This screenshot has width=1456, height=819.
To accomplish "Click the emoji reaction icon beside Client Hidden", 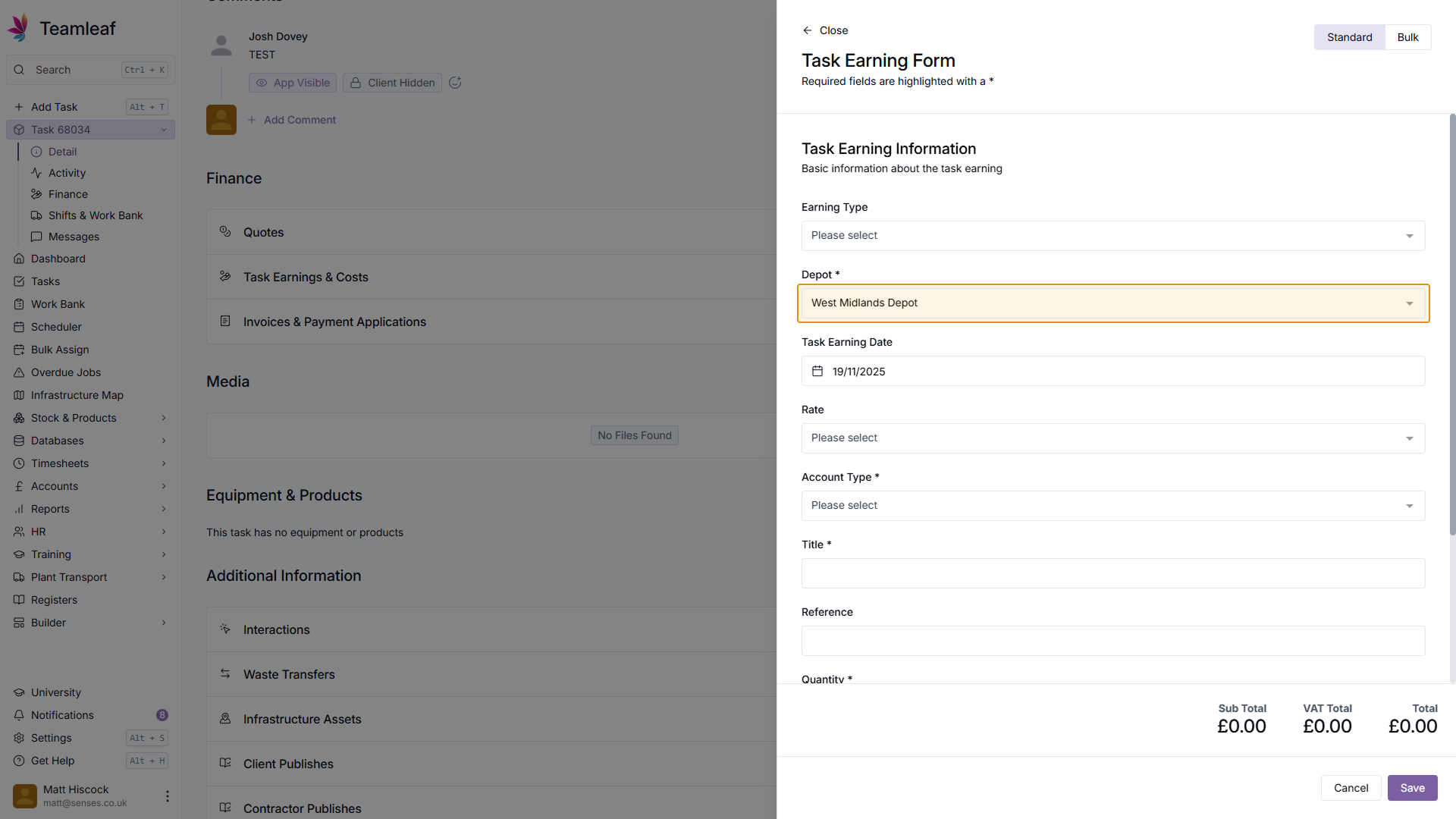I will (455, 83).
